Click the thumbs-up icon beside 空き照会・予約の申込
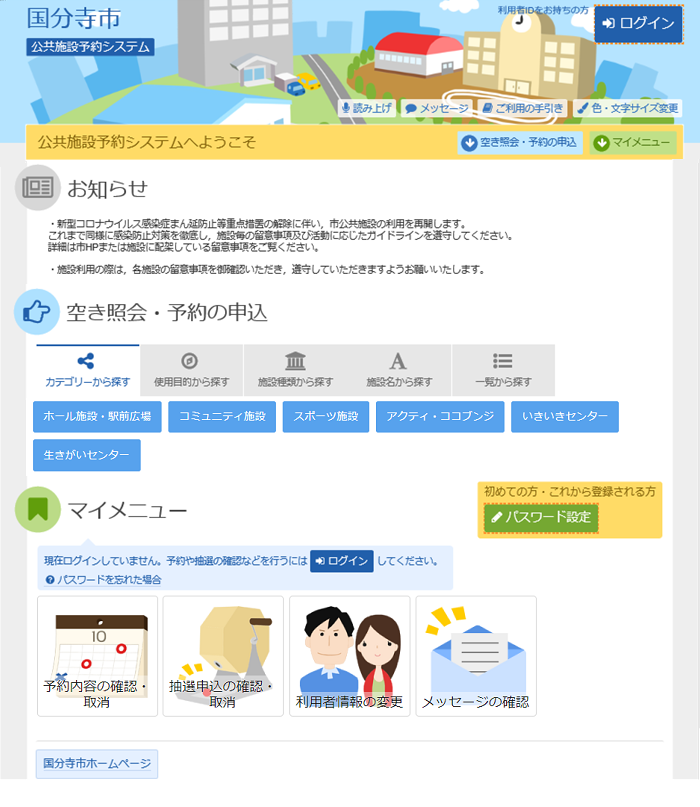The image size is (700, 807). (37, 312)
